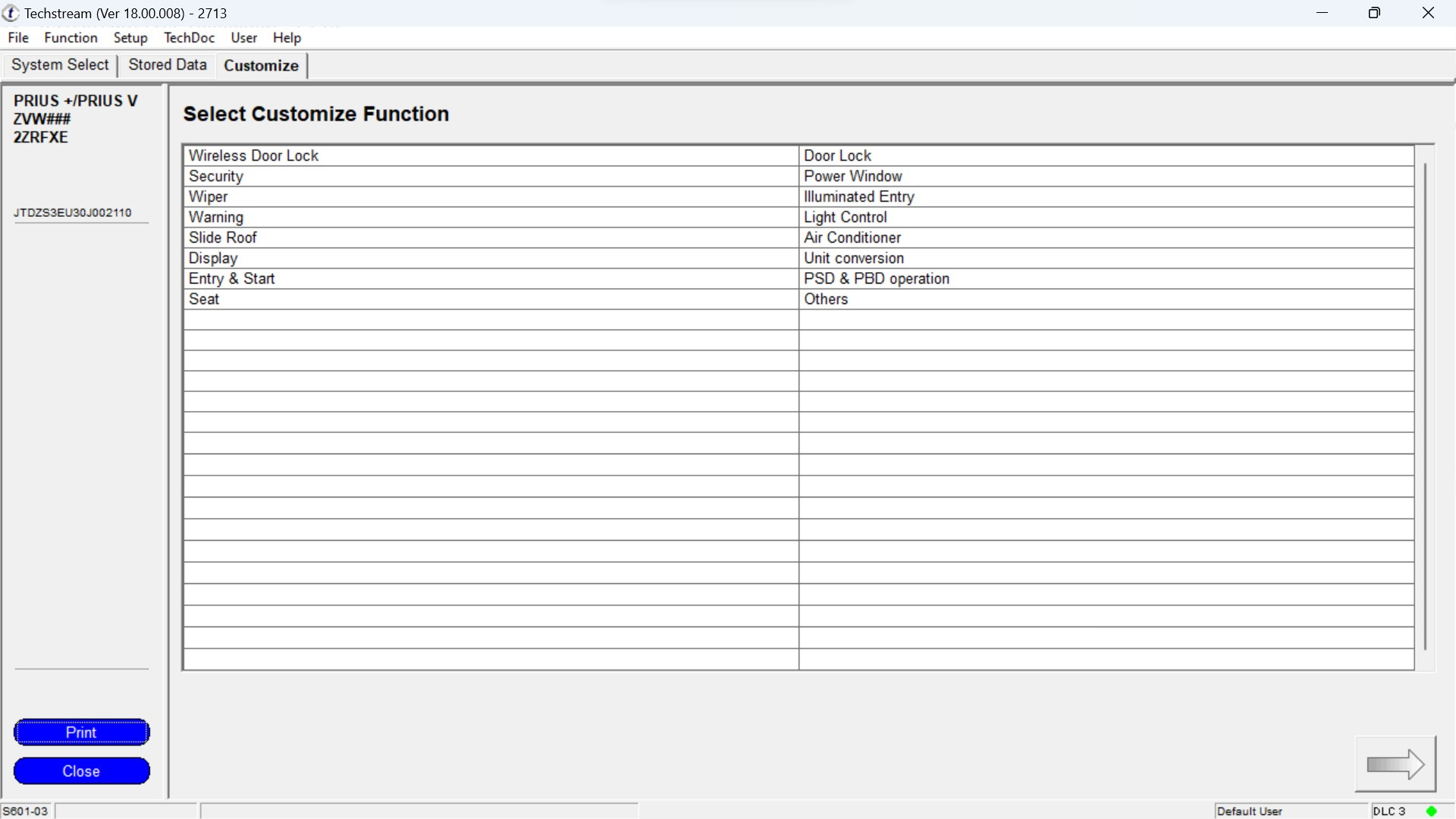Select the Entry & Start function

coord(231,278)
